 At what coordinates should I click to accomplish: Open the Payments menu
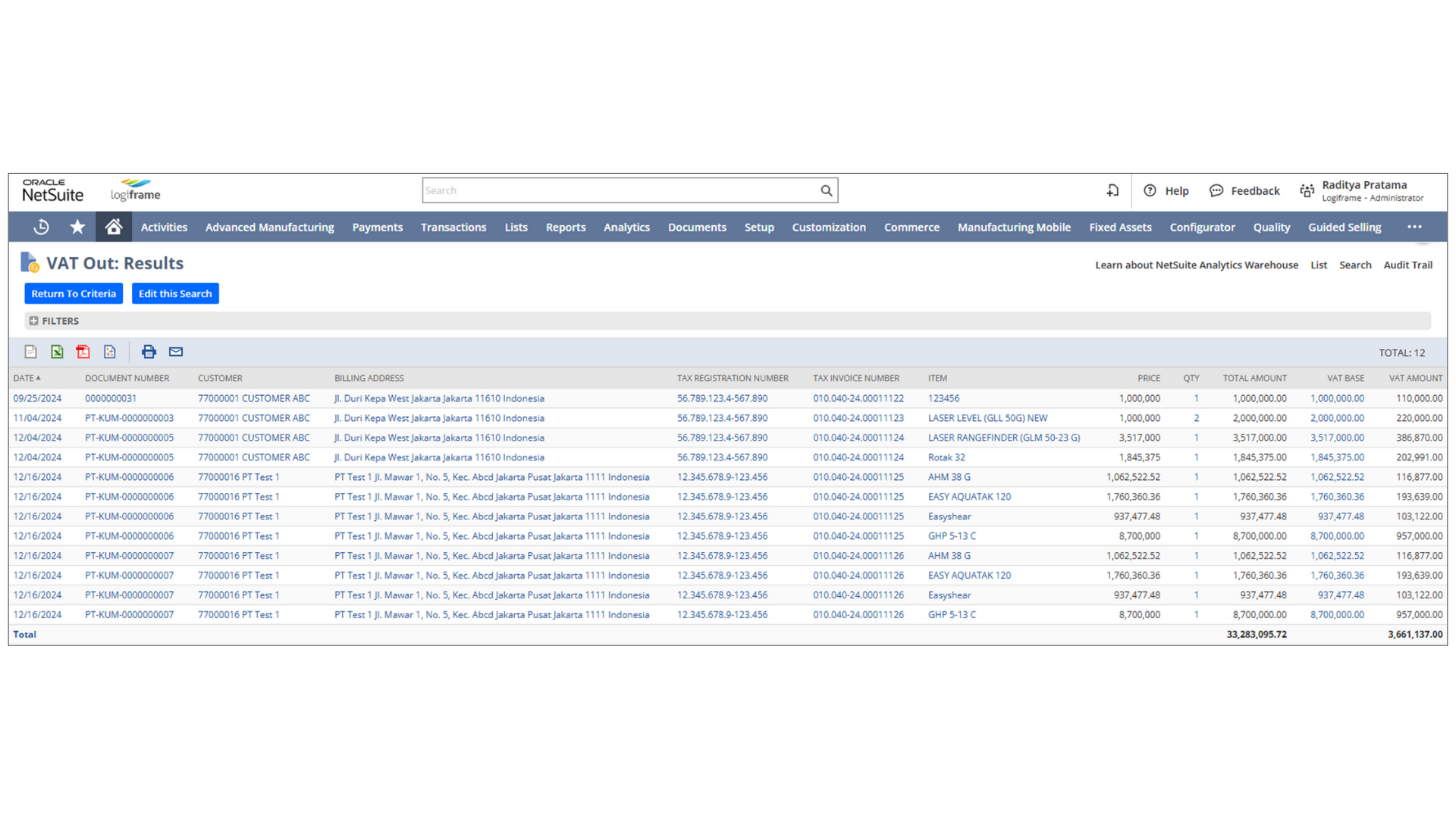(x=377, y=227)
